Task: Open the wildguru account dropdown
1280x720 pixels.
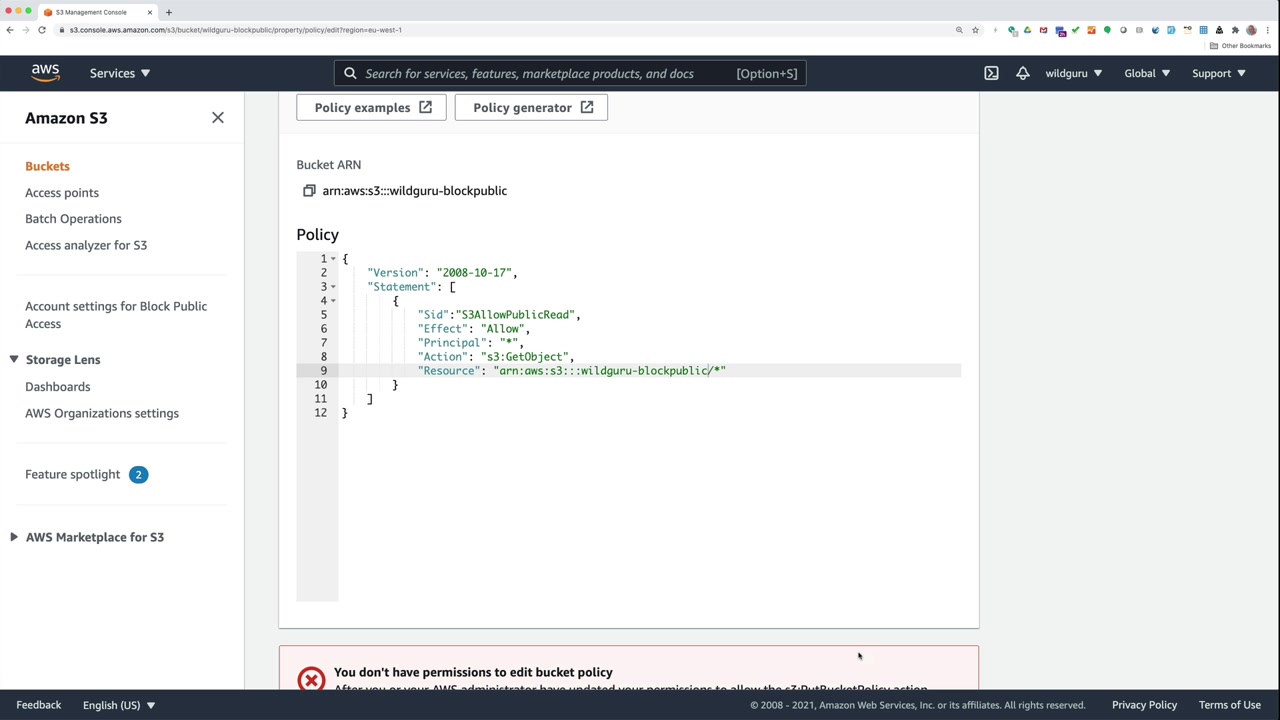Action: 1073,73
